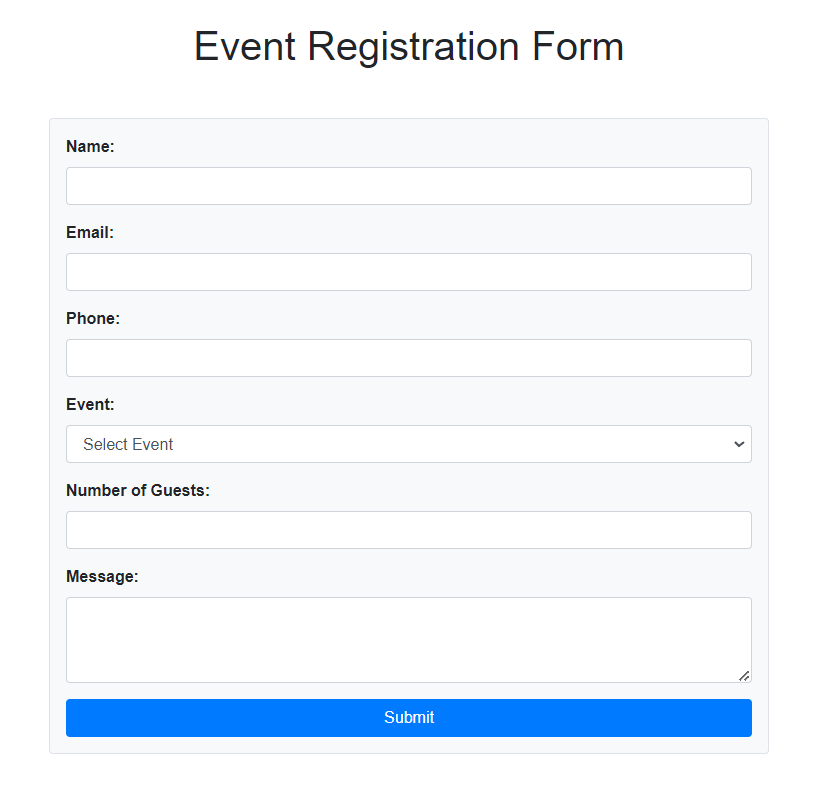The width and height of the screenshot is (827, 806).
Task: Click the blue Submit button
Action: pos(409,718)
